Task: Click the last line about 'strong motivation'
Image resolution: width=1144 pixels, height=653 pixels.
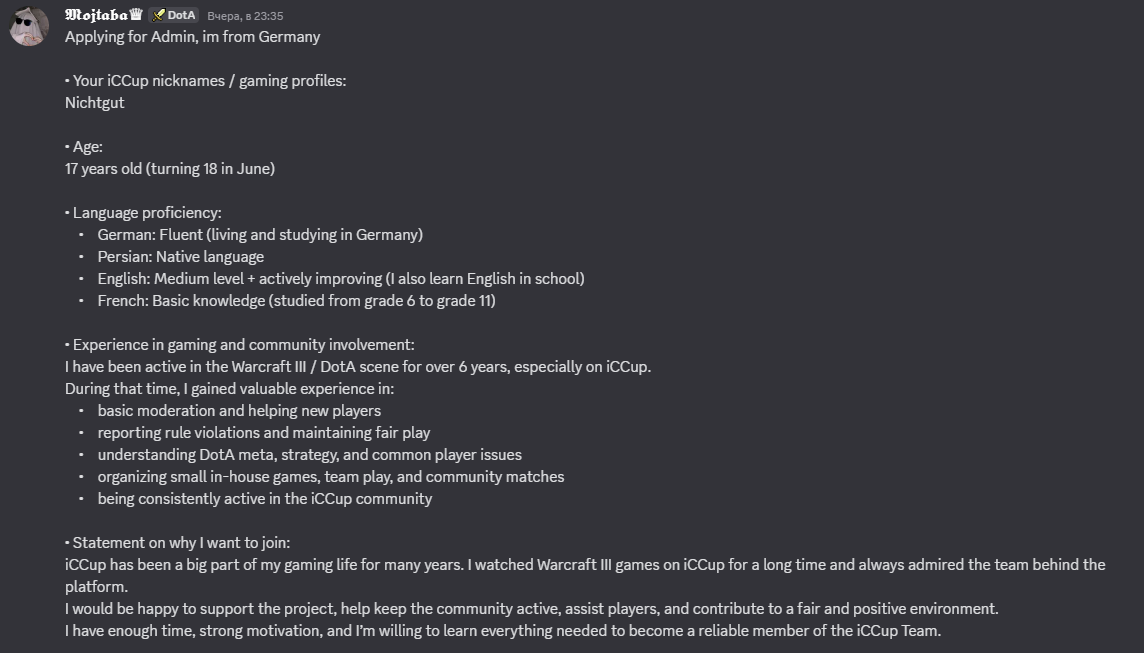Action: pyautogui.click(x=503, y=631)
